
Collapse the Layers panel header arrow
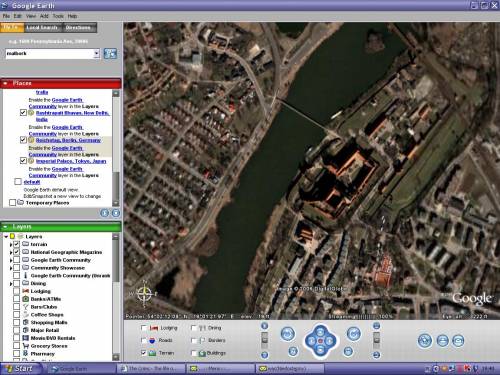tap(5, 227)
